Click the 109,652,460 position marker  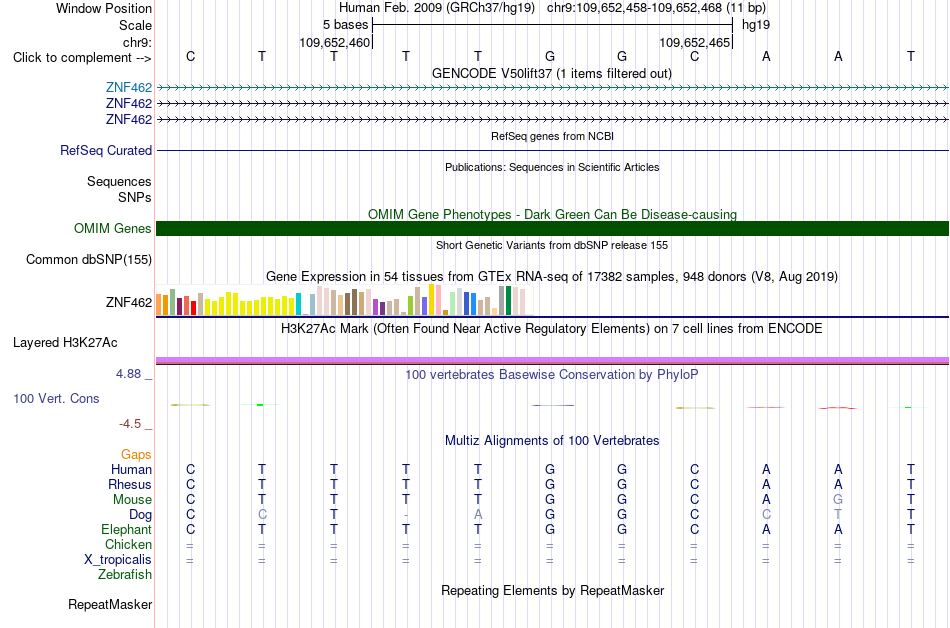tap(334, 42)
